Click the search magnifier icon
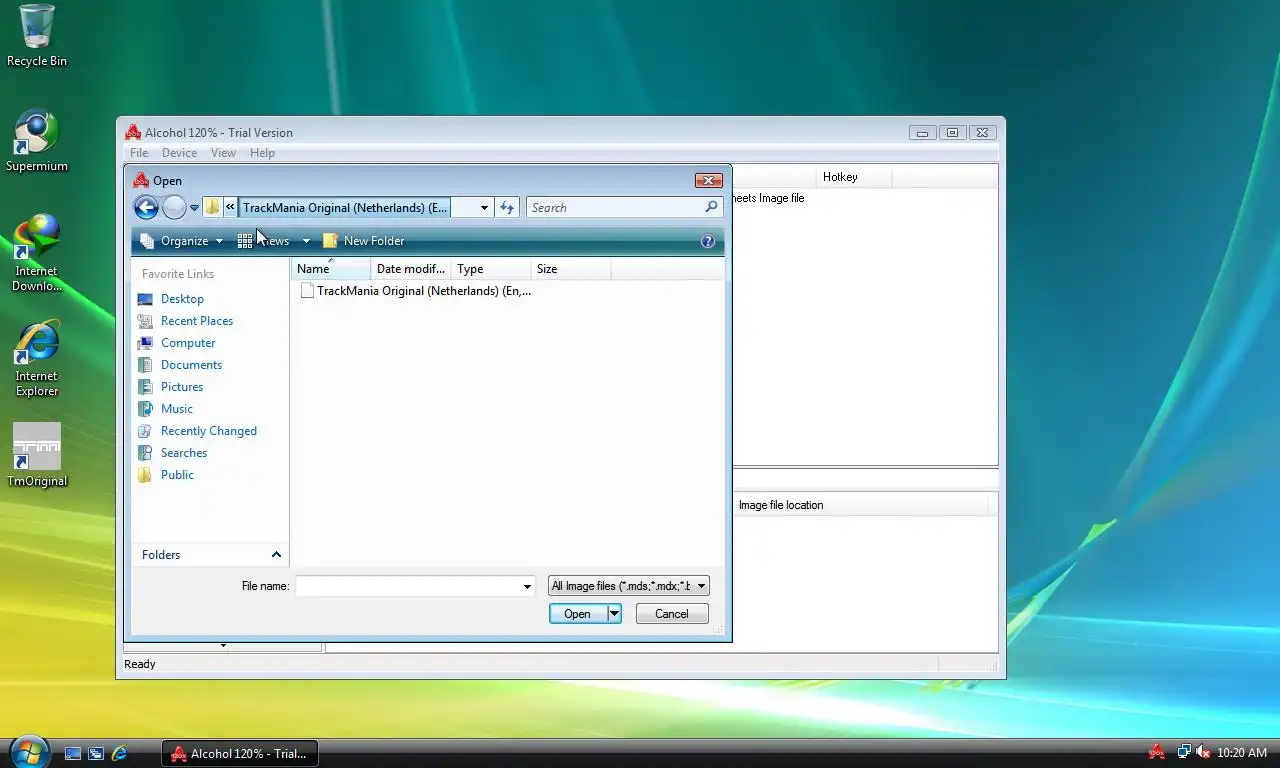The width and height of the screenshot is (1280, 768). pos(711,207)
